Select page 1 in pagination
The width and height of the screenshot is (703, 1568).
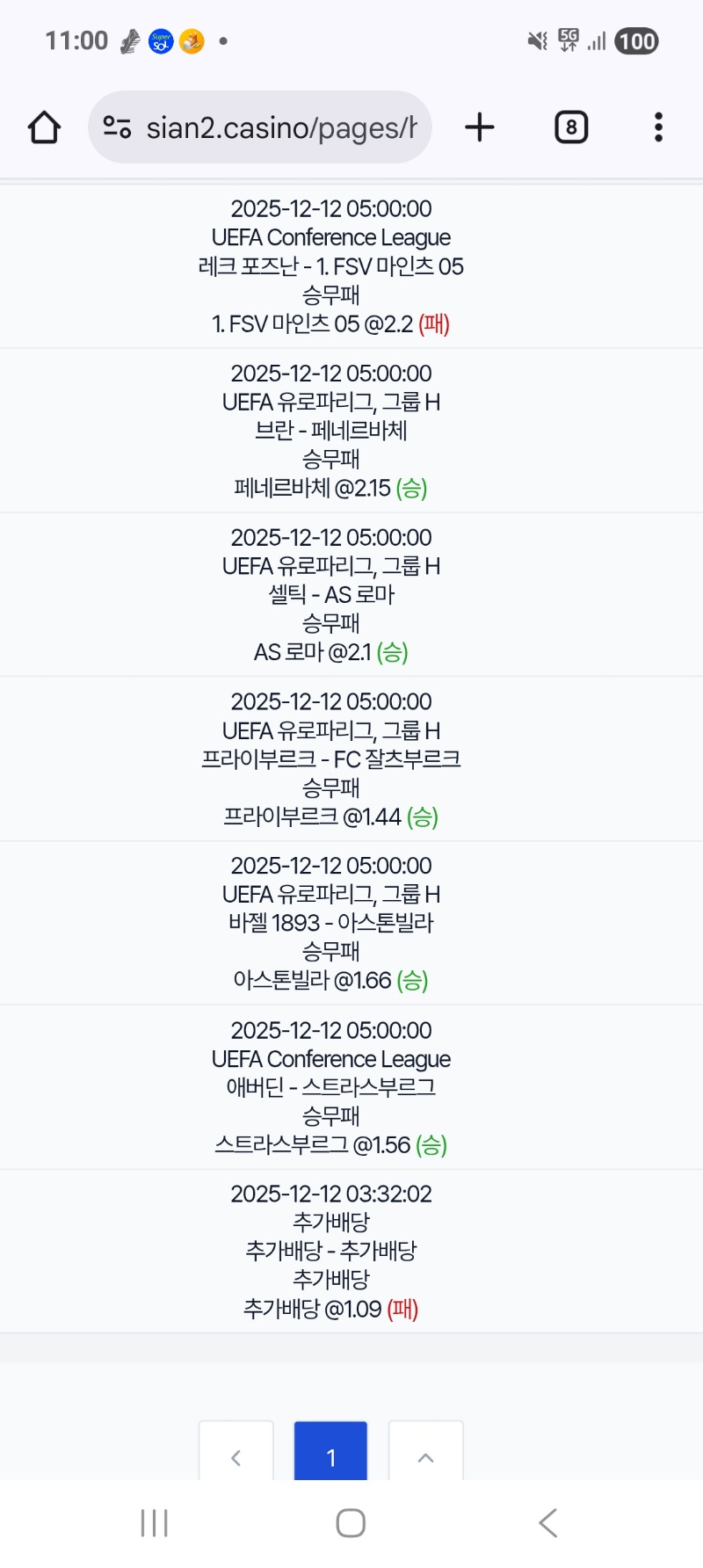(x=330, y=1457)
